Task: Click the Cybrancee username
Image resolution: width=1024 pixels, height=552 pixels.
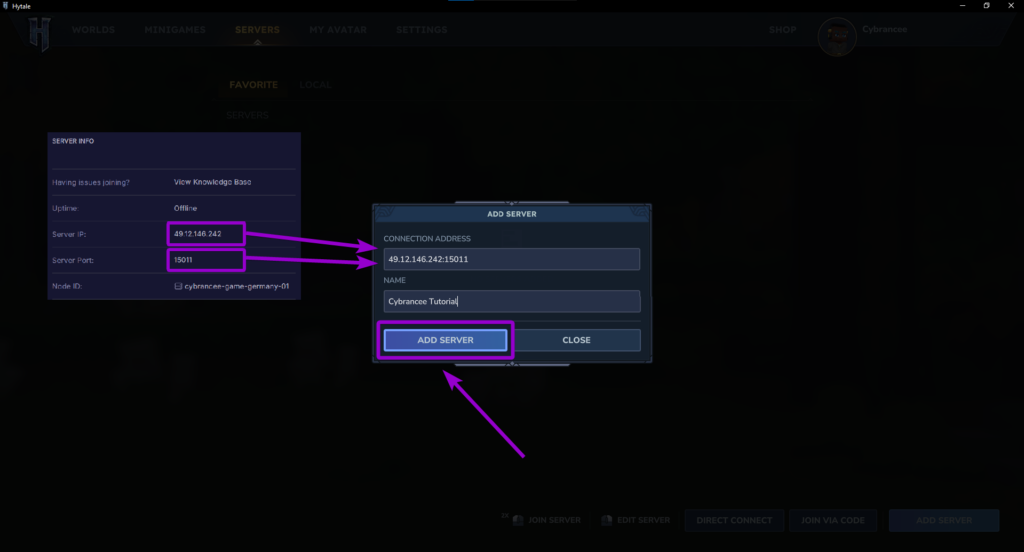Action: point(884,29)
